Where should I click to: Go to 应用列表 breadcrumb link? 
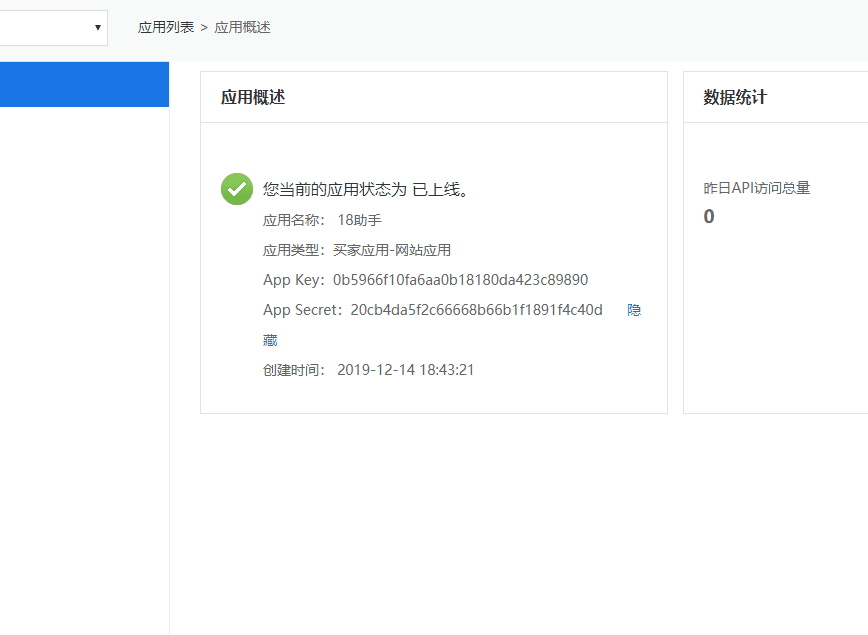click(166, 28)
